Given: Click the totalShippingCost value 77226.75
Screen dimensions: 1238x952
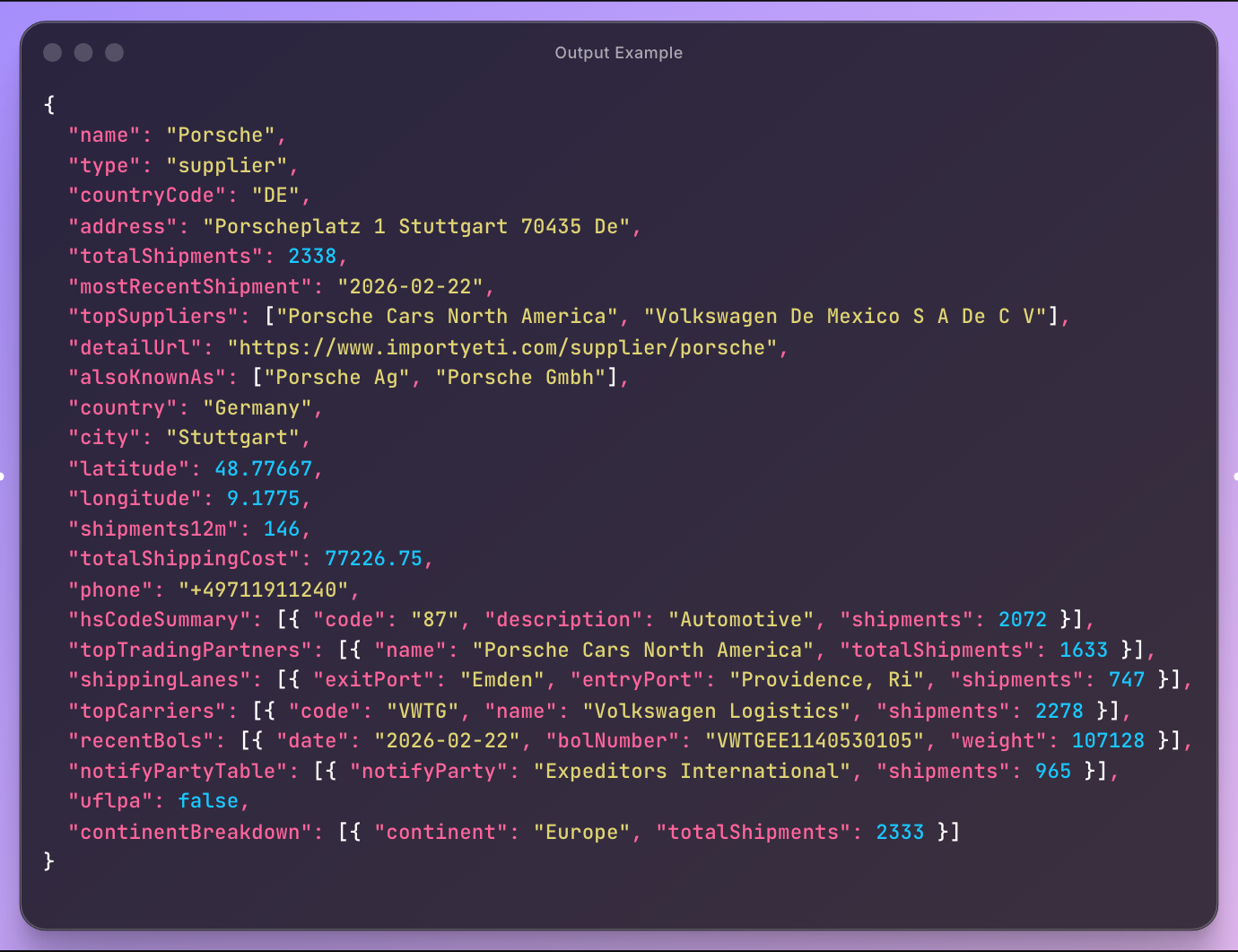Looking at the screenshot, I should click(374, 558).
